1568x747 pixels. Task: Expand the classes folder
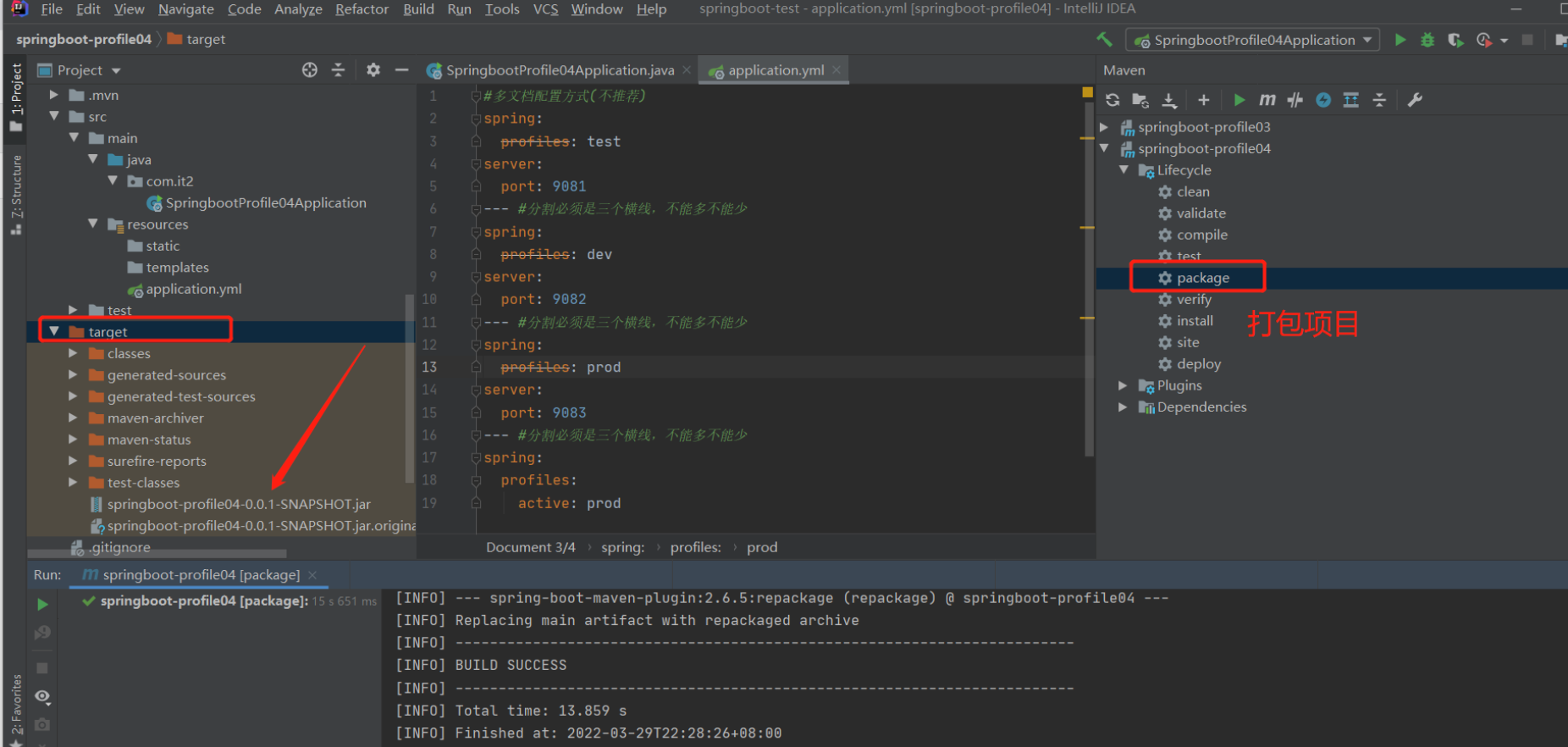[74, 354]
